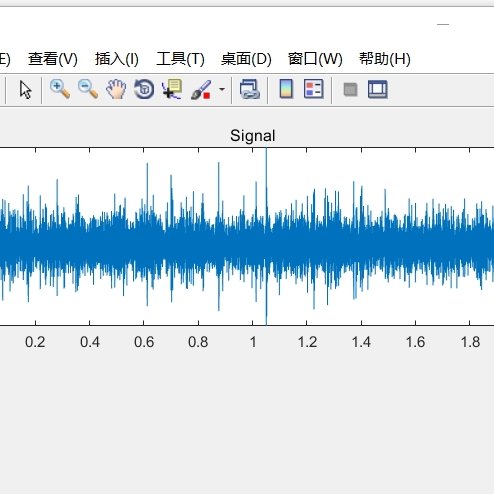Click the Signal plot title
This screenshot has height=494, width=494.
[x=253, y=136]
